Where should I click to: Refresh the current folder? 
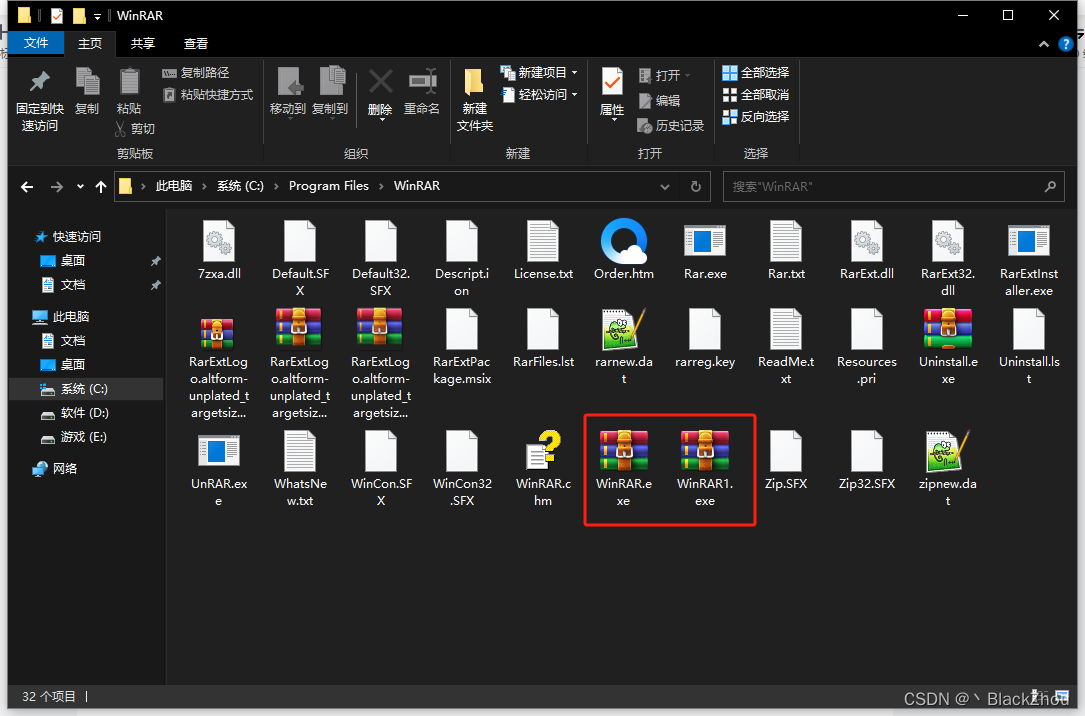[695, 187]
